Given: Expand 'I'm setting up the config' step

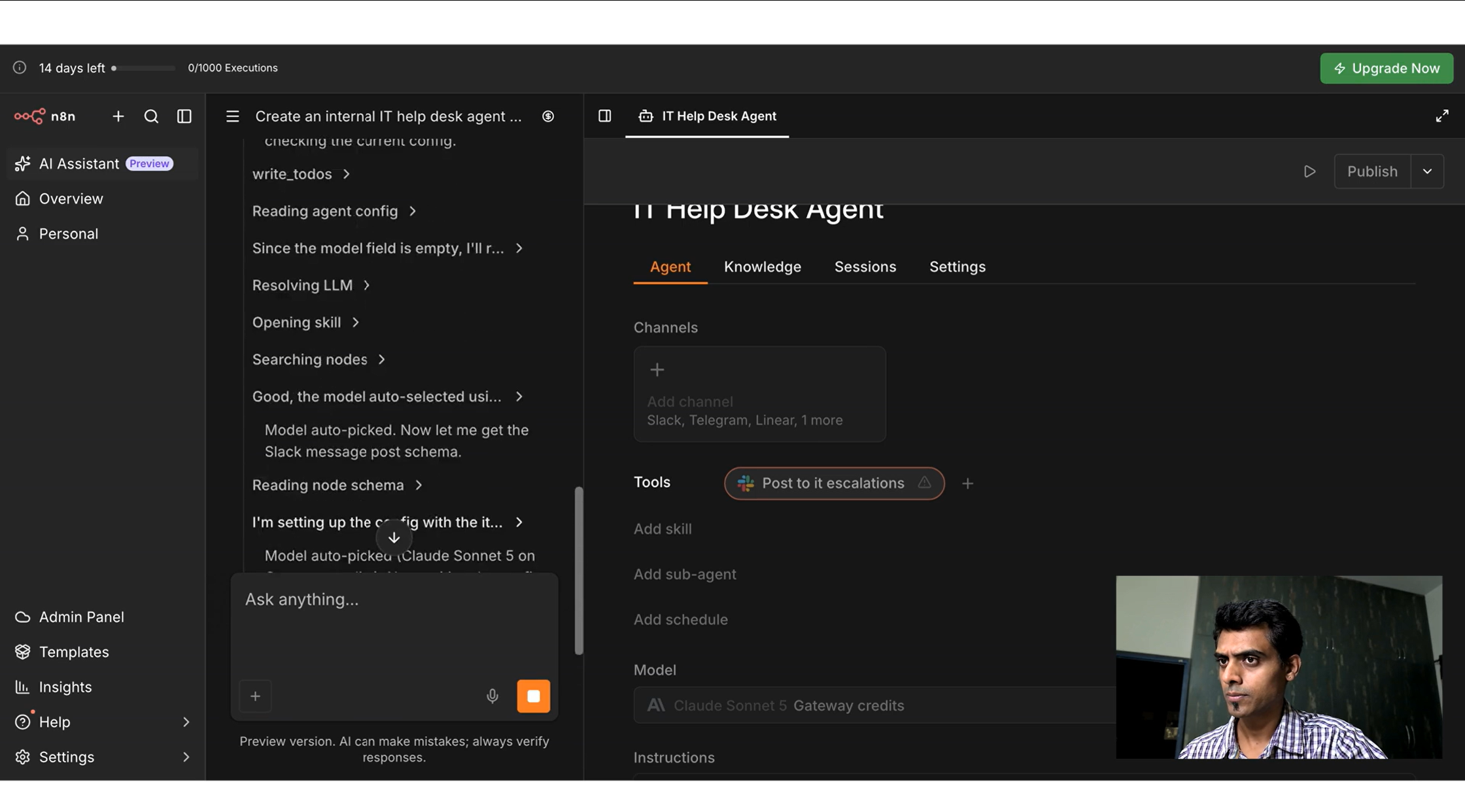Looking at the screenshot, I should pos(388,522).
